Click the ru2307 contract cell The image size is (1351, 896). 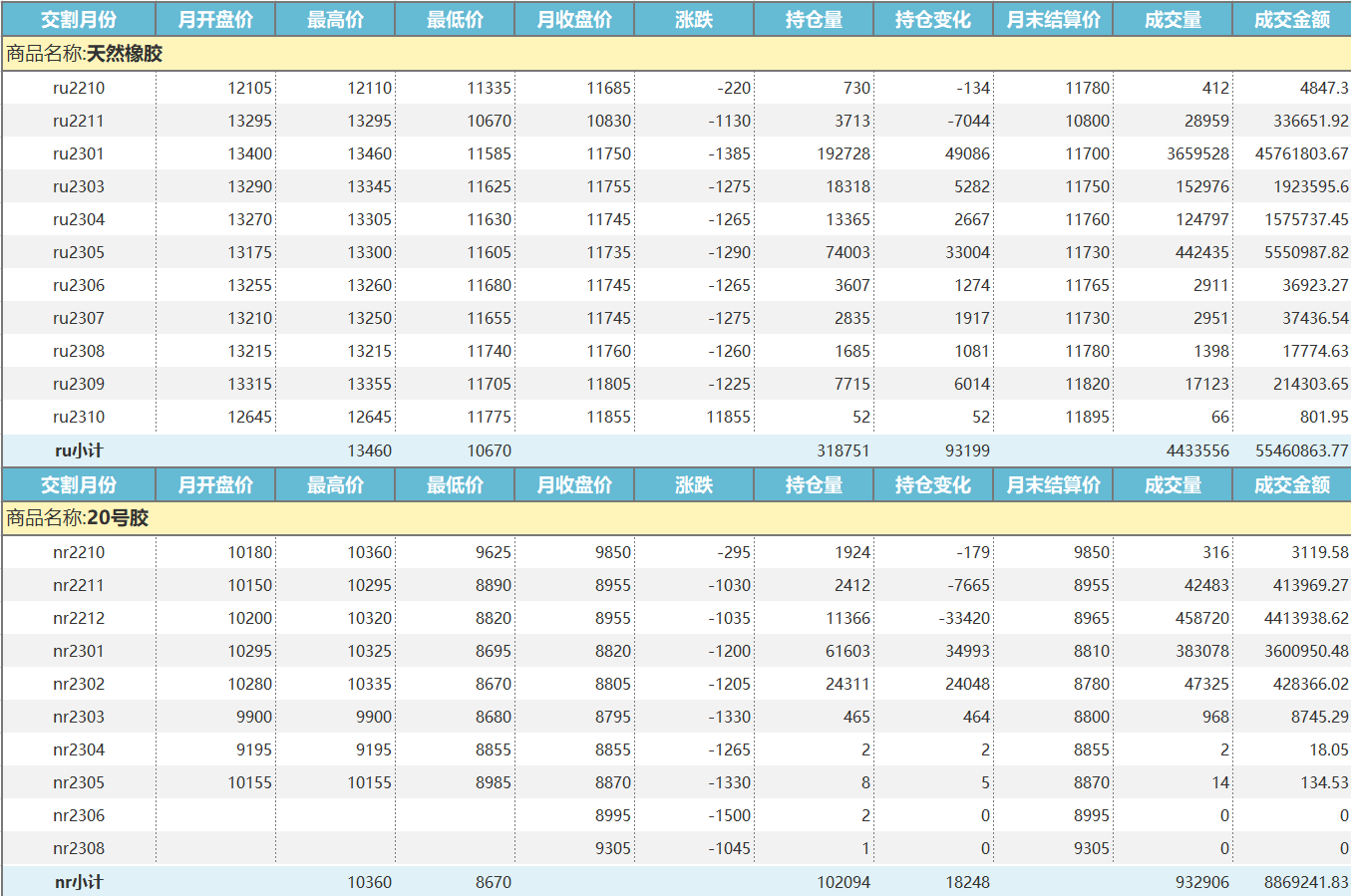click(x=79, y=318)
